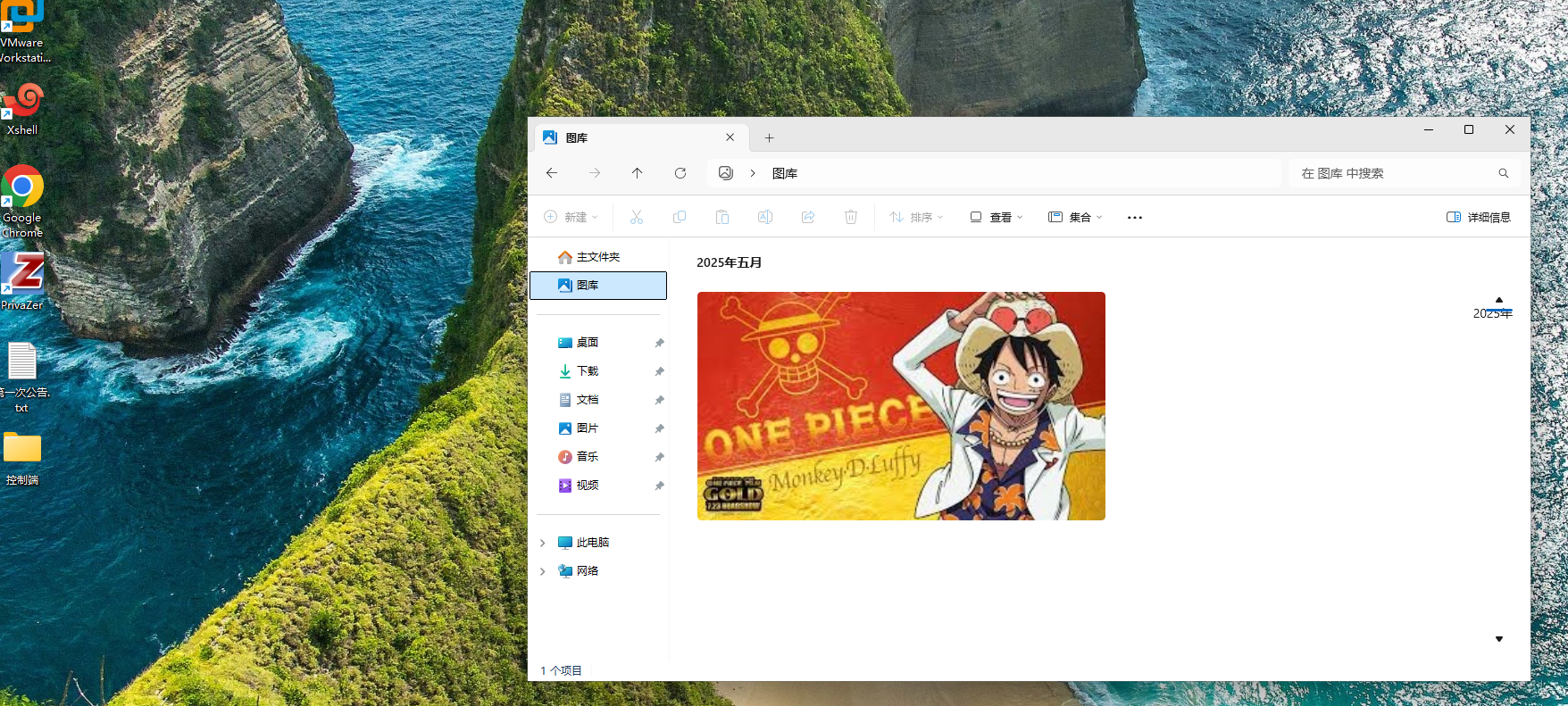The width and height of the screenshot is (1568, 706).
Task: Click the copy icon in toolbar
Action: point(680,217)
